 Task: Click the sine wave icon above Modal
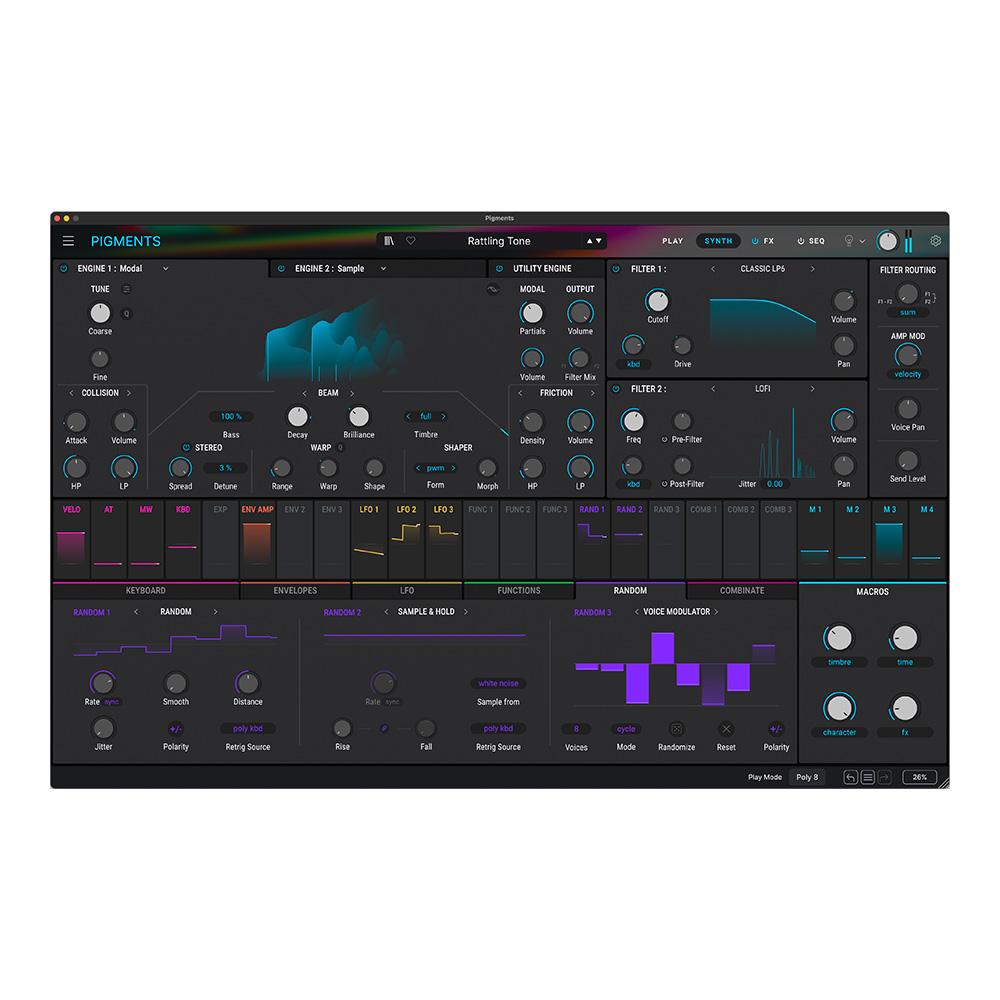(x=492, y=289)
